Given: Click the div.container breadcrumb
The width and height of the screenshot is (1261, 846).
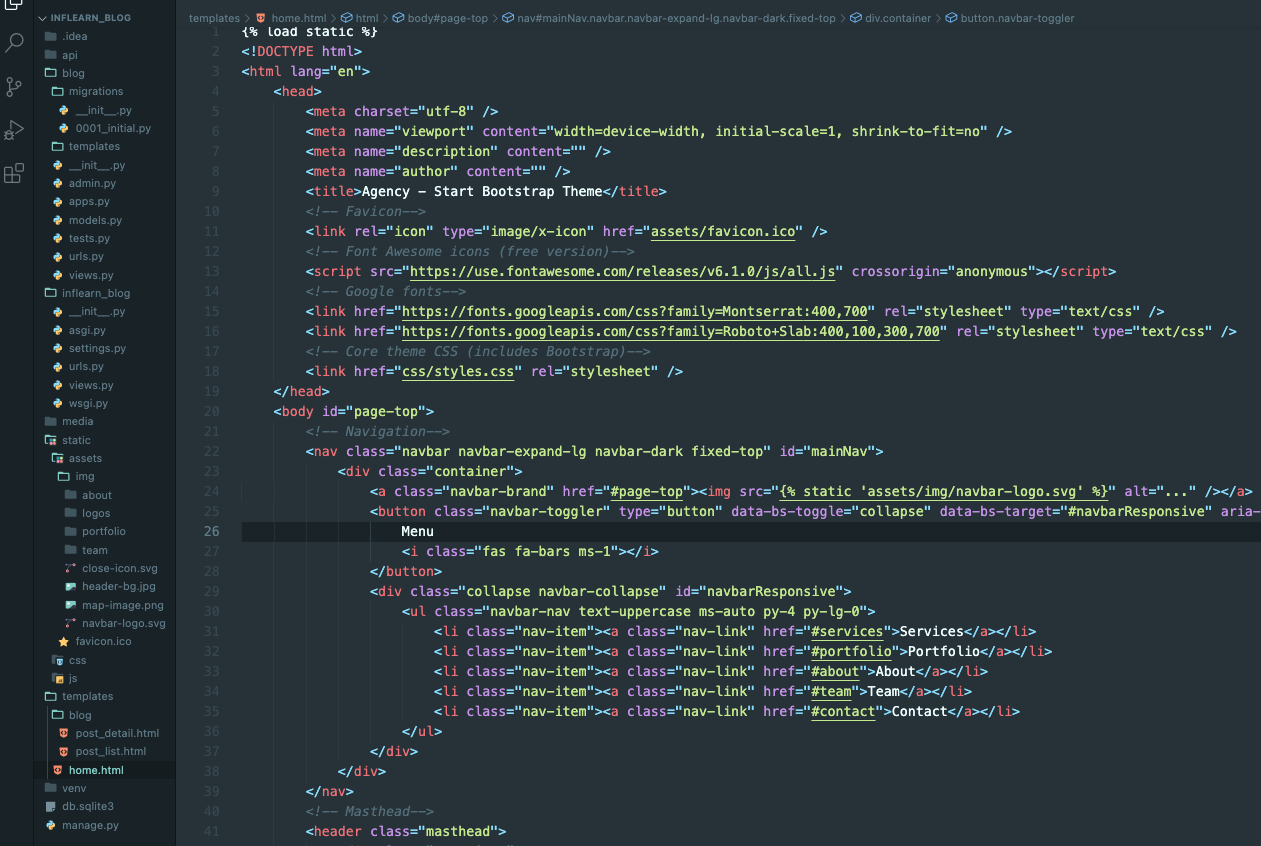Looking at the screenshot, I should pos(890,18).
